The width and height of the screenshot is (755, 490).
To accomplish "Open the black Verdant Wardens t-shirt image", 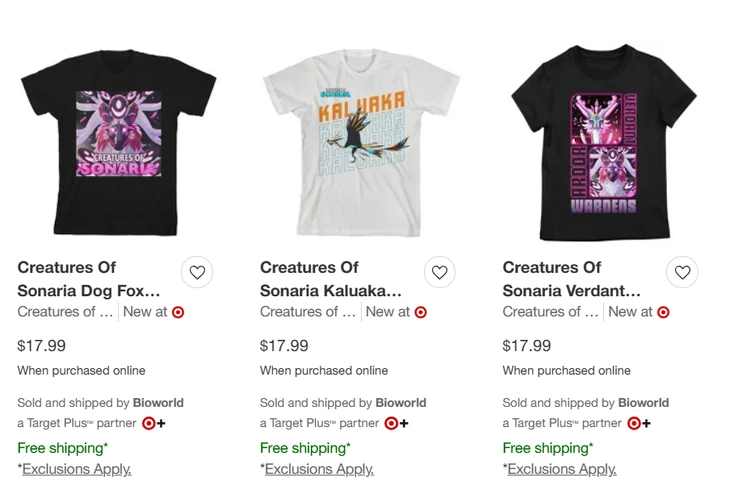I will pos(603,140).
